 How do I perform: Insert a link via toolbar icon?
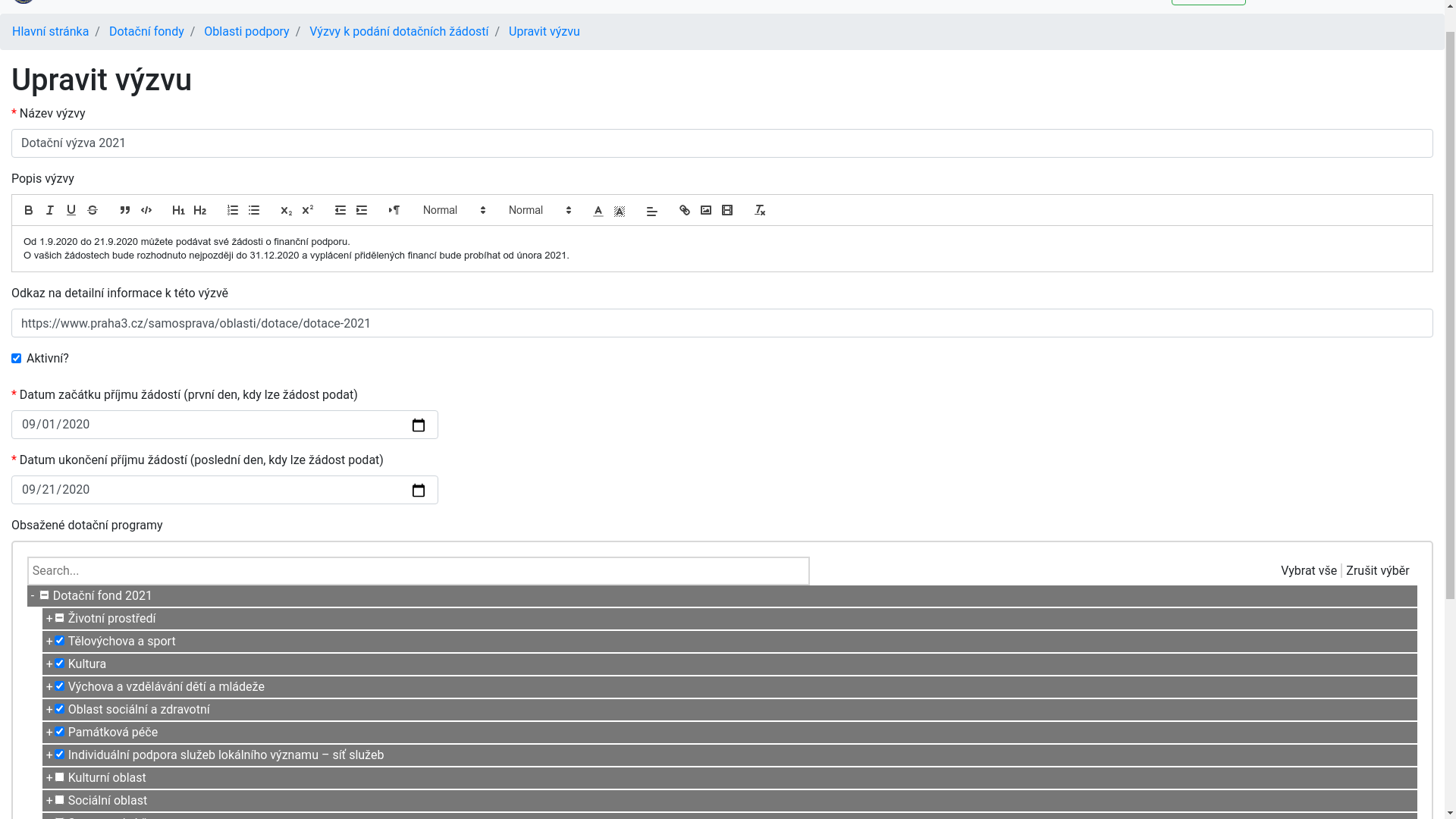pos(685,211)
